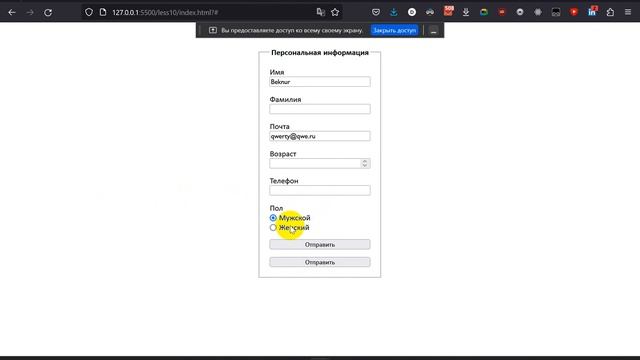Click the Почта field label
Image resolution: width=640 pixels, height=360 pixels.
280,127
